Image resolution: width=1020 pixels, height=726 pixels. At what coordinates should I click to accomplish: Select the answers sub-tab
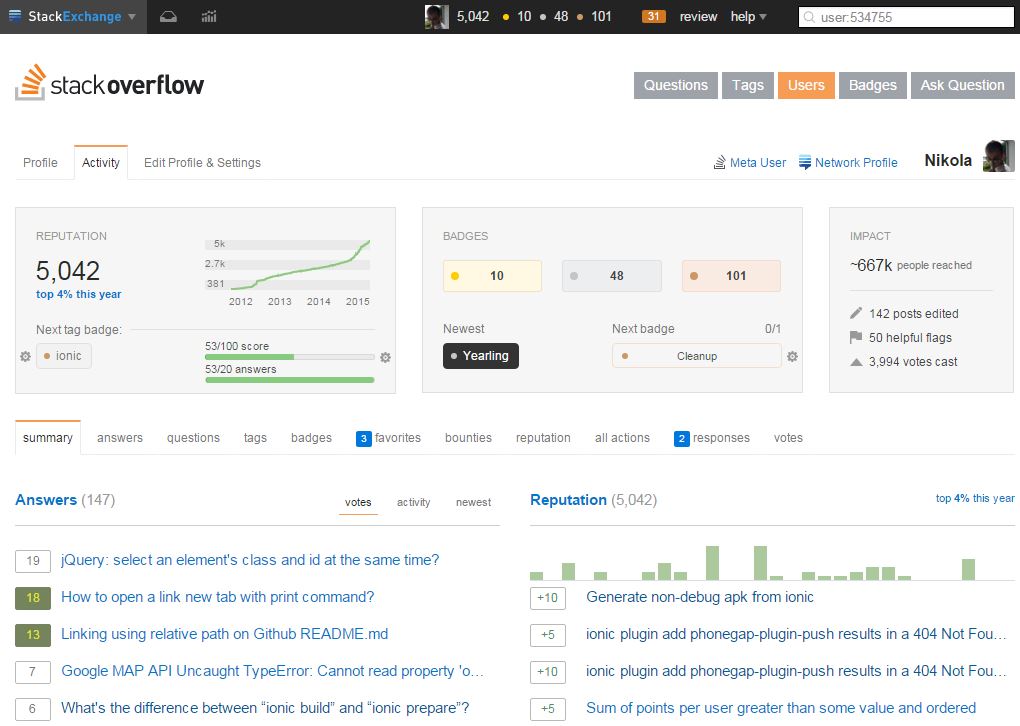coord(120,438)
